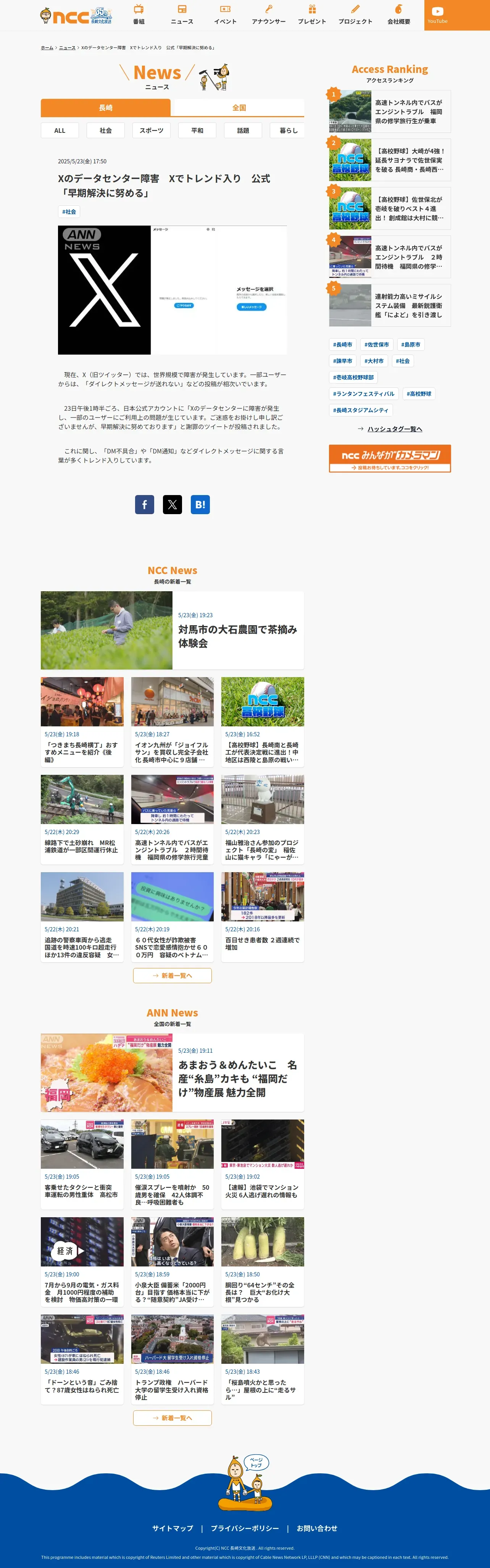
Task: Open 桜島噴火かと思ったら article
Action: click(262, 1359)
